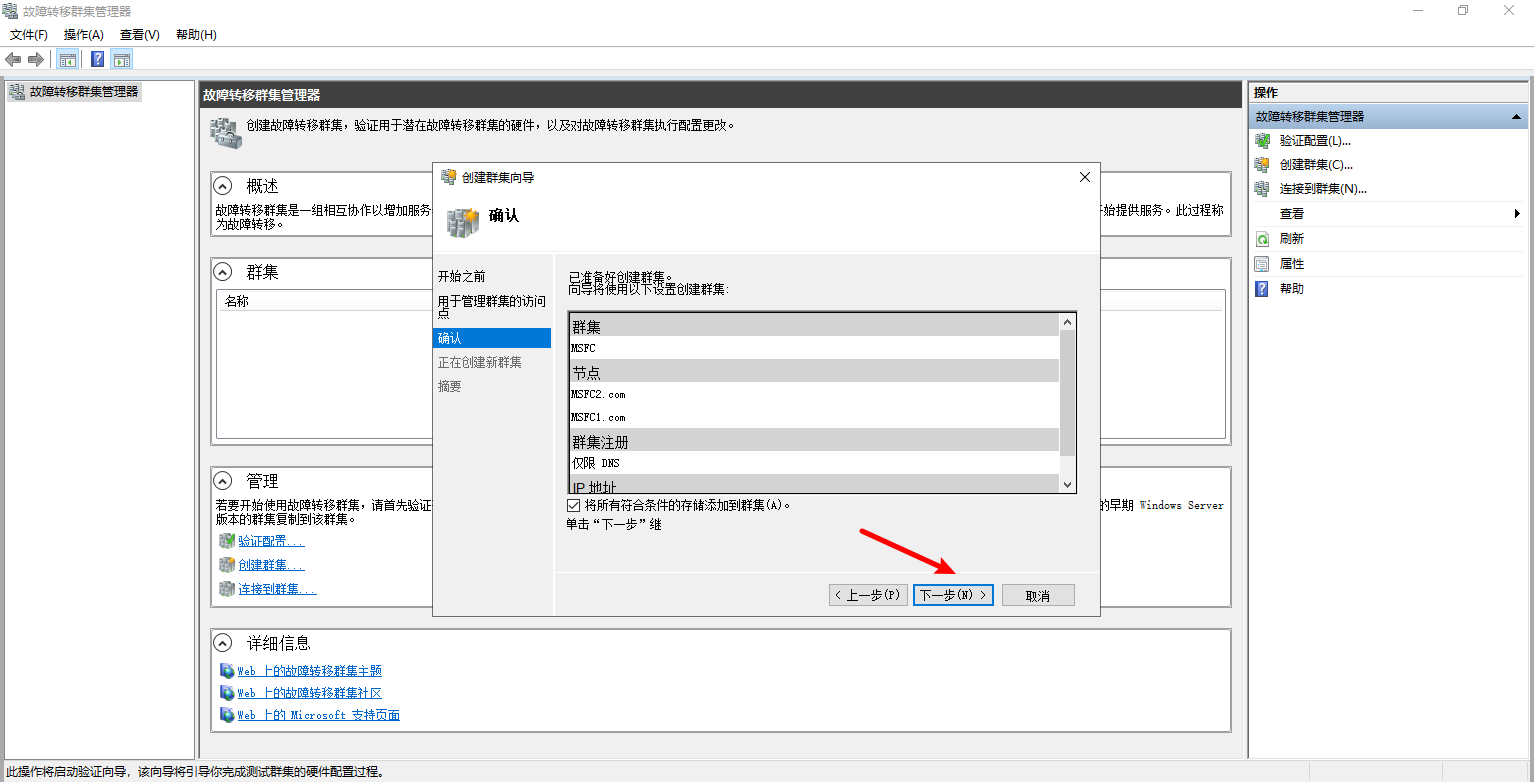
Task: Click the back arrow toolbar icon
Action: (13, 59)
